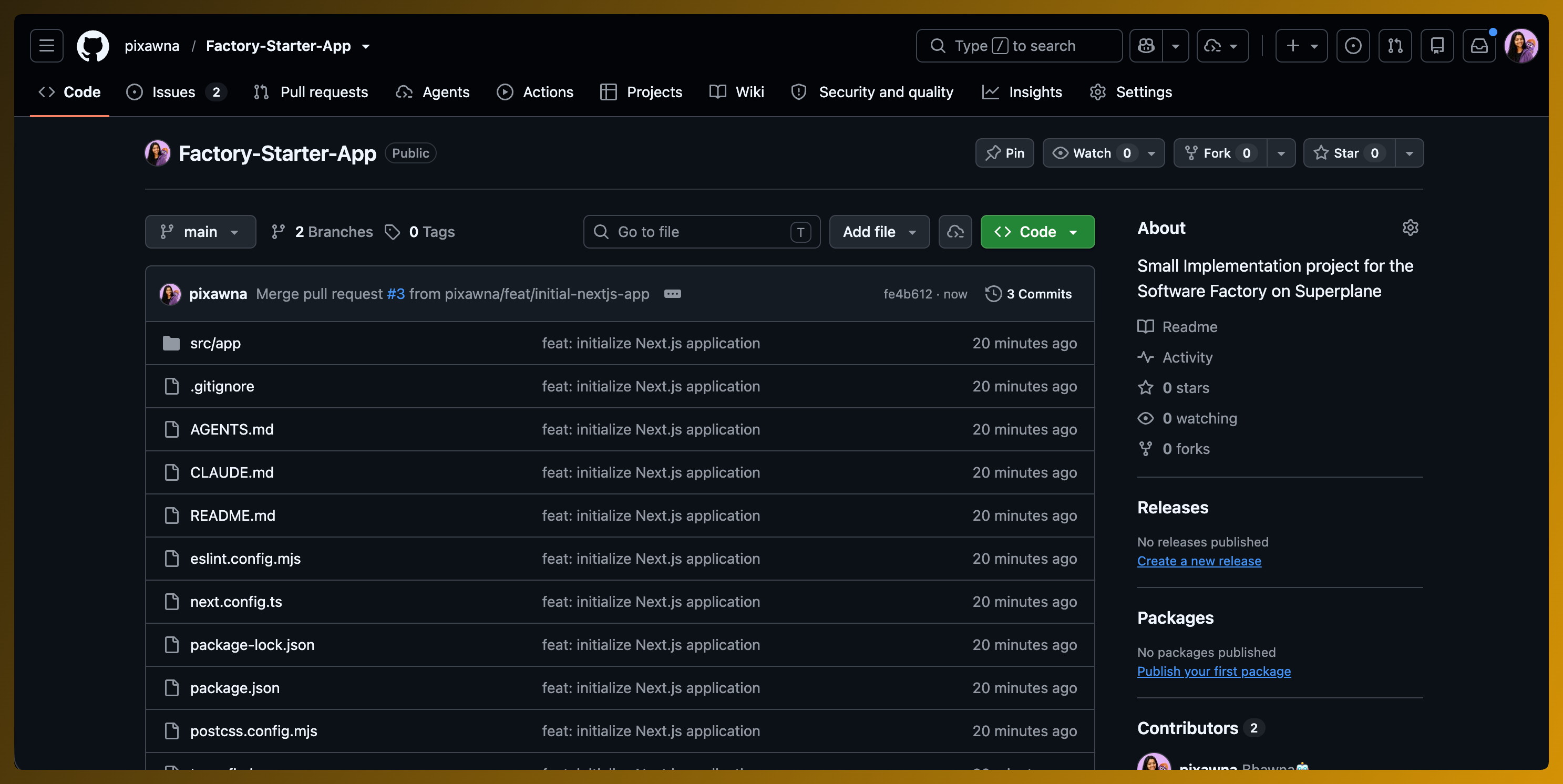The width and height of the screenshot is (1563, 784).
Task: Open your issues icon in header
Action: click(x=1352, y=46)
